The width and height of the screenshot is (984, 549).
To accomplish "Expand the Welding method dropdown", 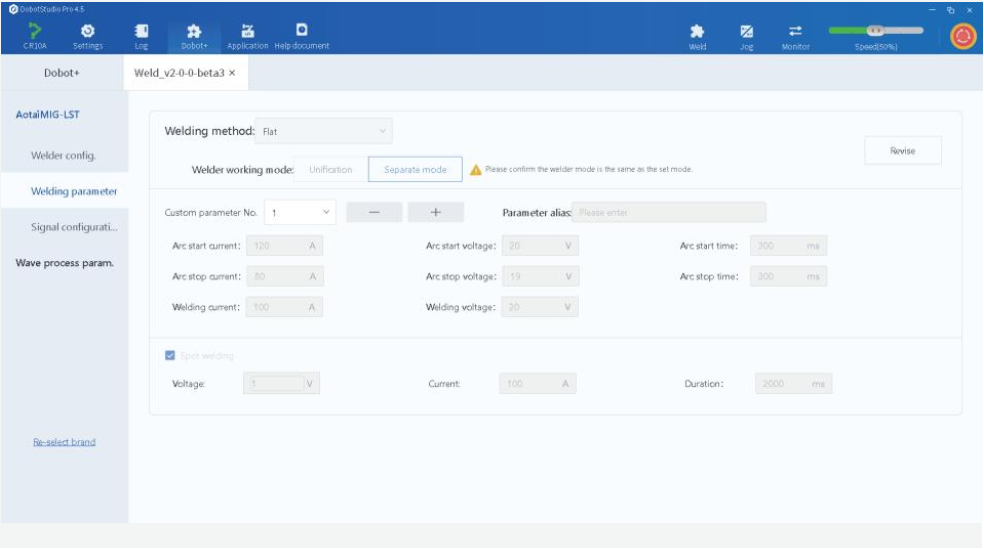I will (324, 131).
